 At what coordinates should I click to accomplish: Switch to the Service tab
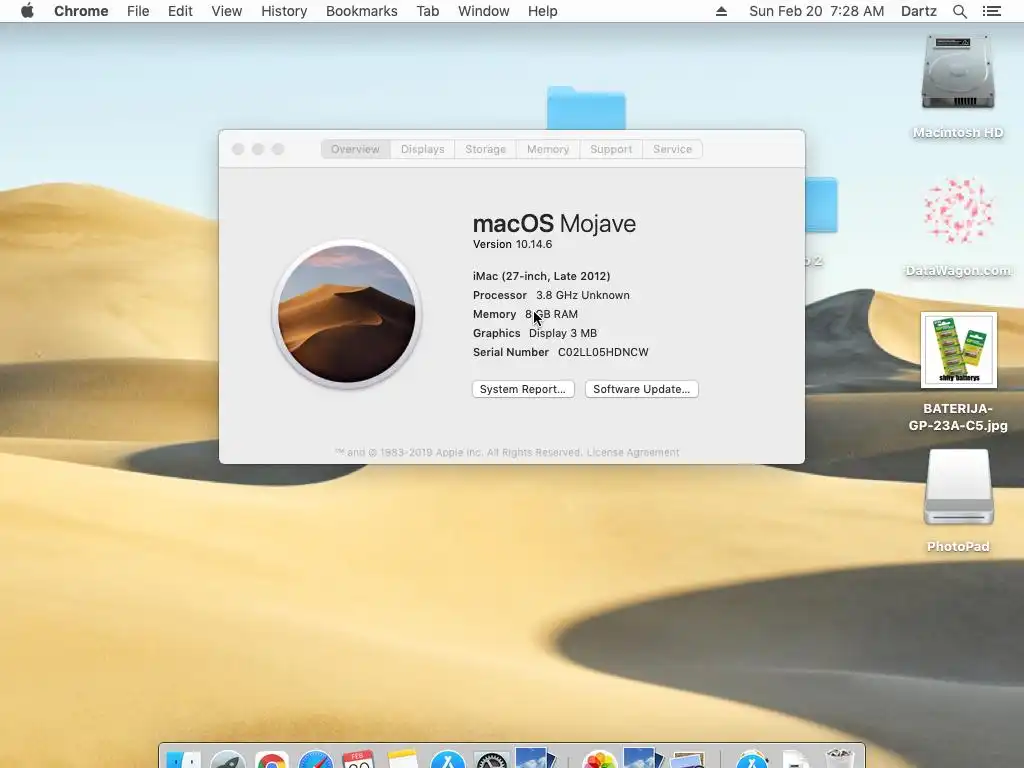click(672, 149)
